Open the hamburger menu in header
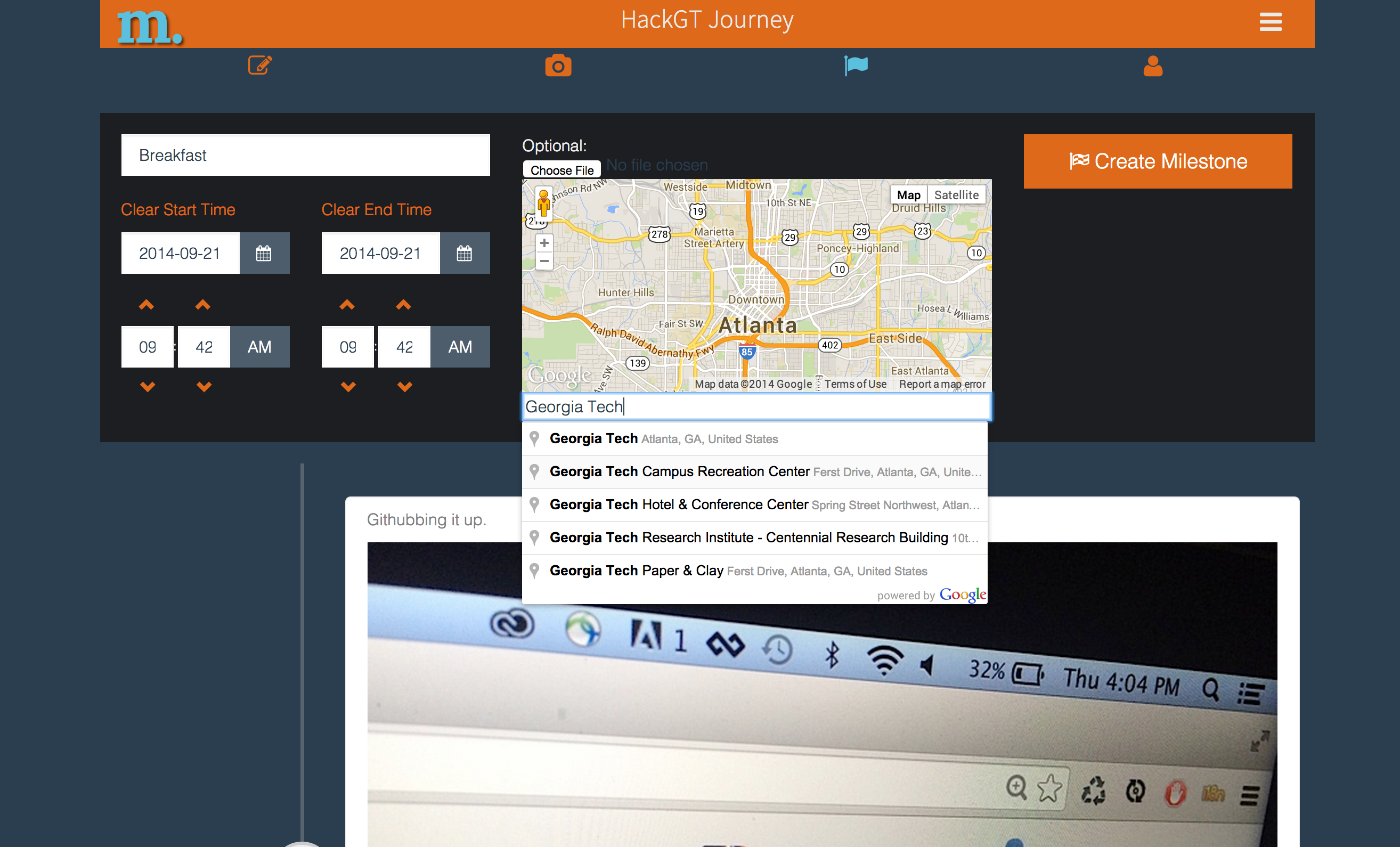The width and height of the screenshot is (1400, 847). coord(1270,22)
